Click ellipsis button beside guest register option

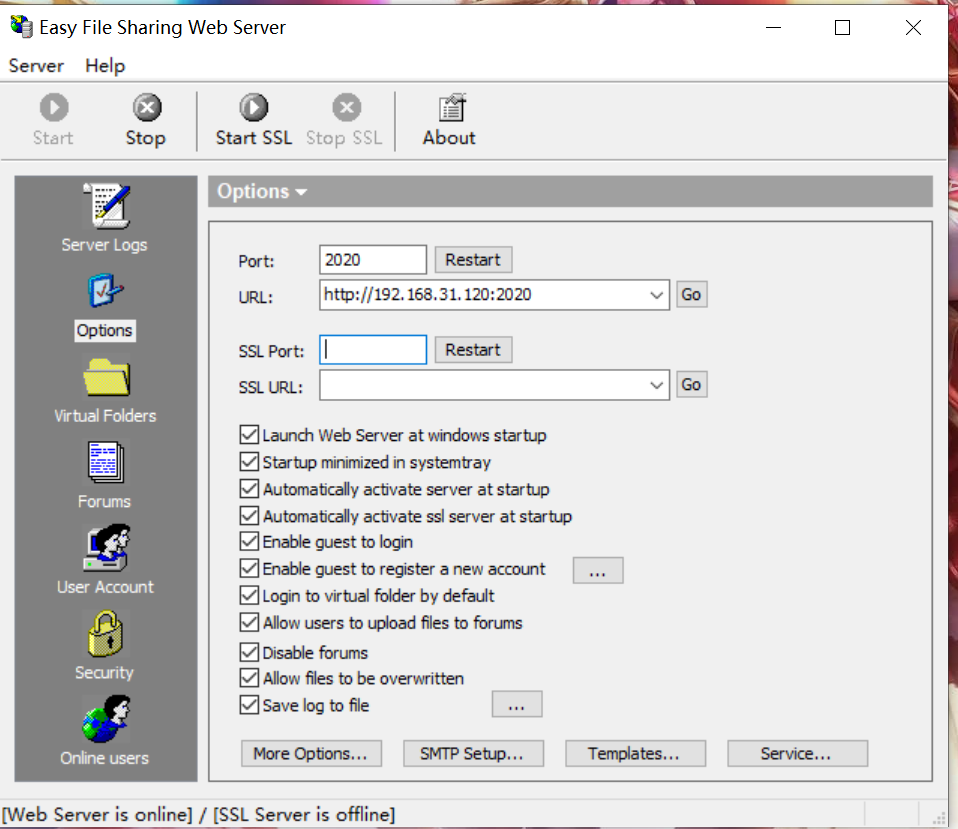(x=598, y=570)
